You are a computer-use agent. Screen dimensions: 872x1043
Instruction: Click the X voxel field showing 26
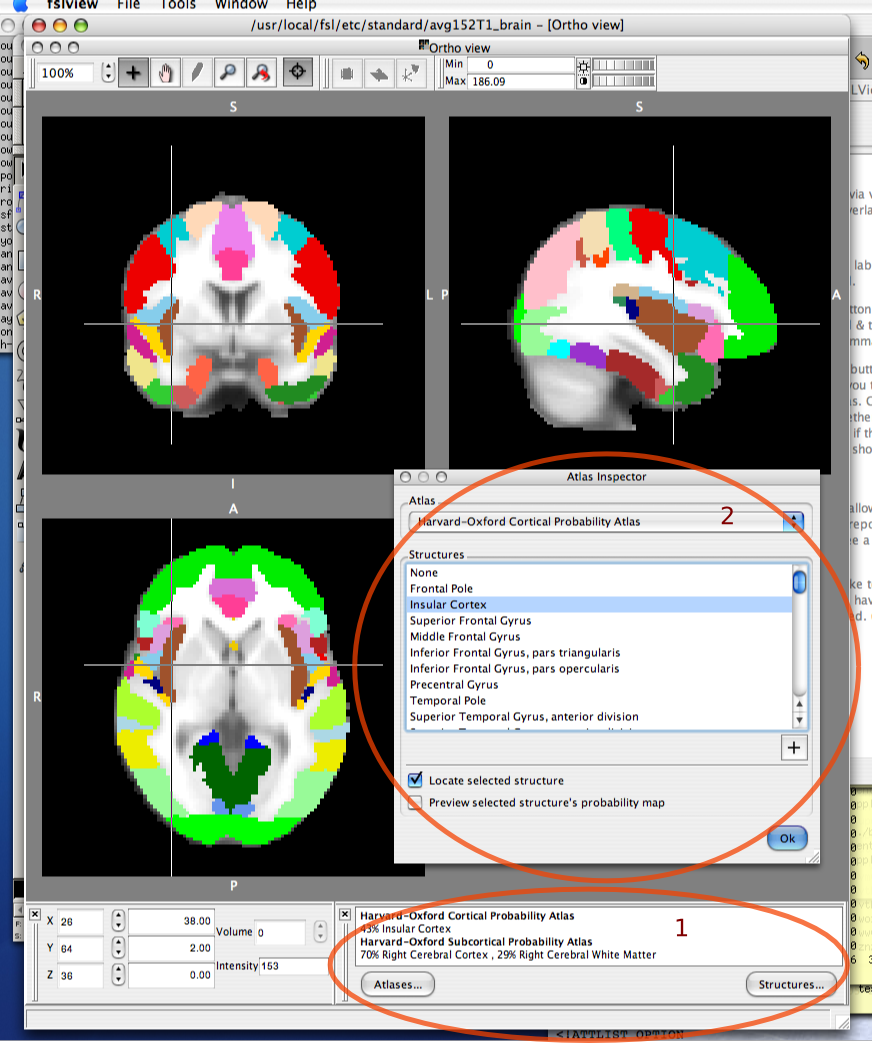[x=80, y=922]
